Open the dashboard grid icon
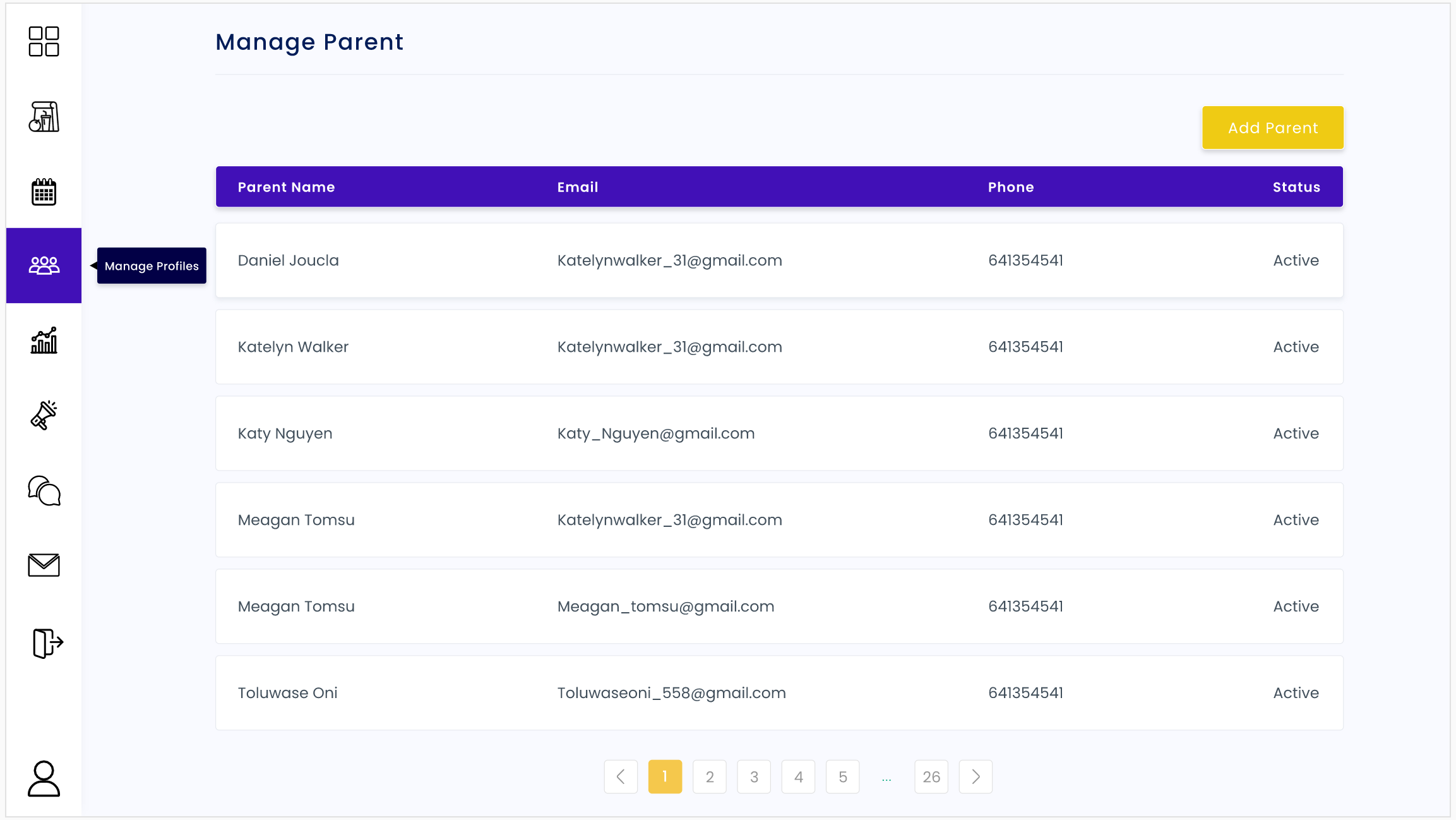This screenshot has width=1456, height=820. click(44, 42)
